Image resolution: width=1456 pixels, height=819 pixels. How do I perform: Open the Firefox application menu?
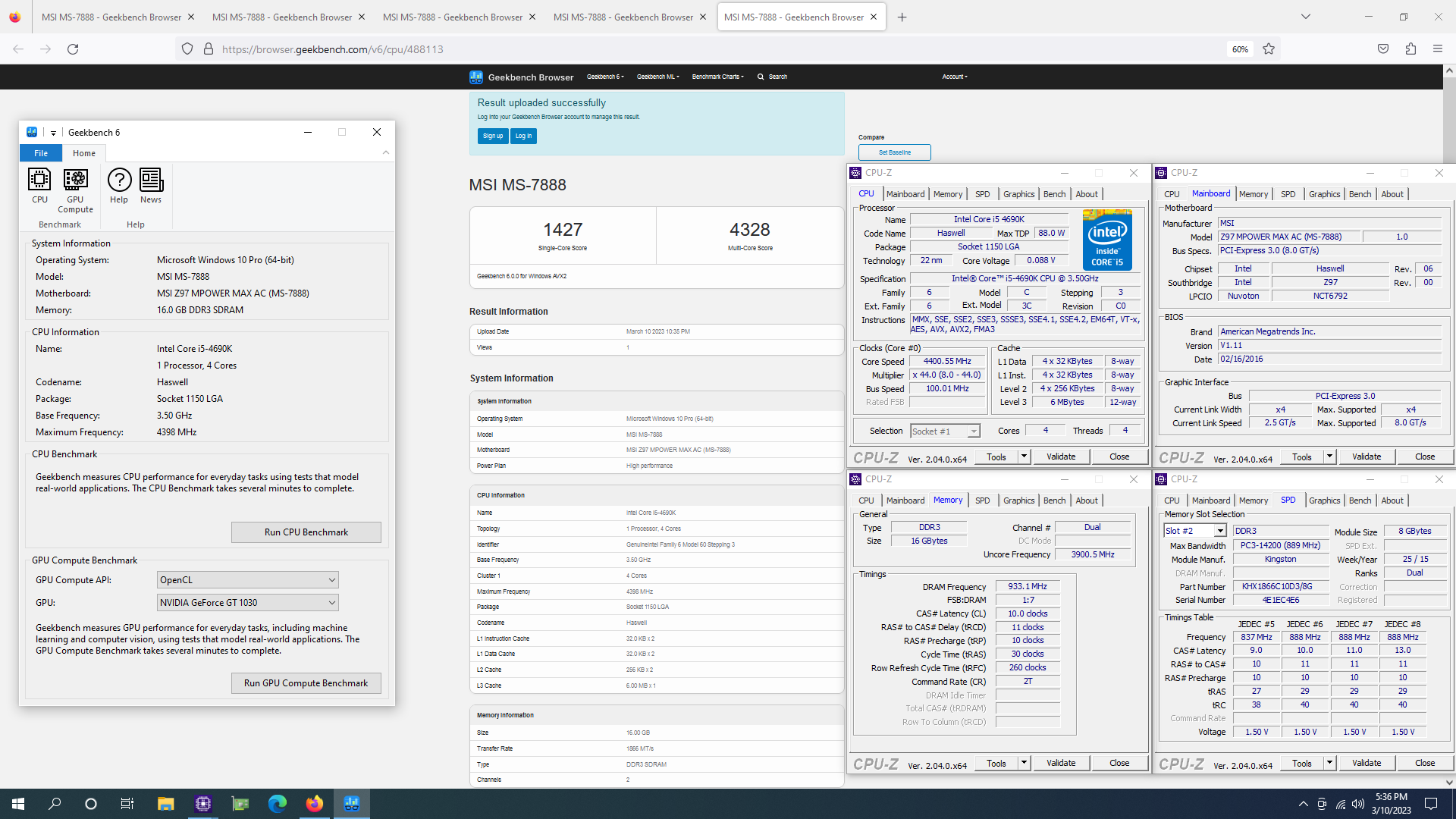1438,49
